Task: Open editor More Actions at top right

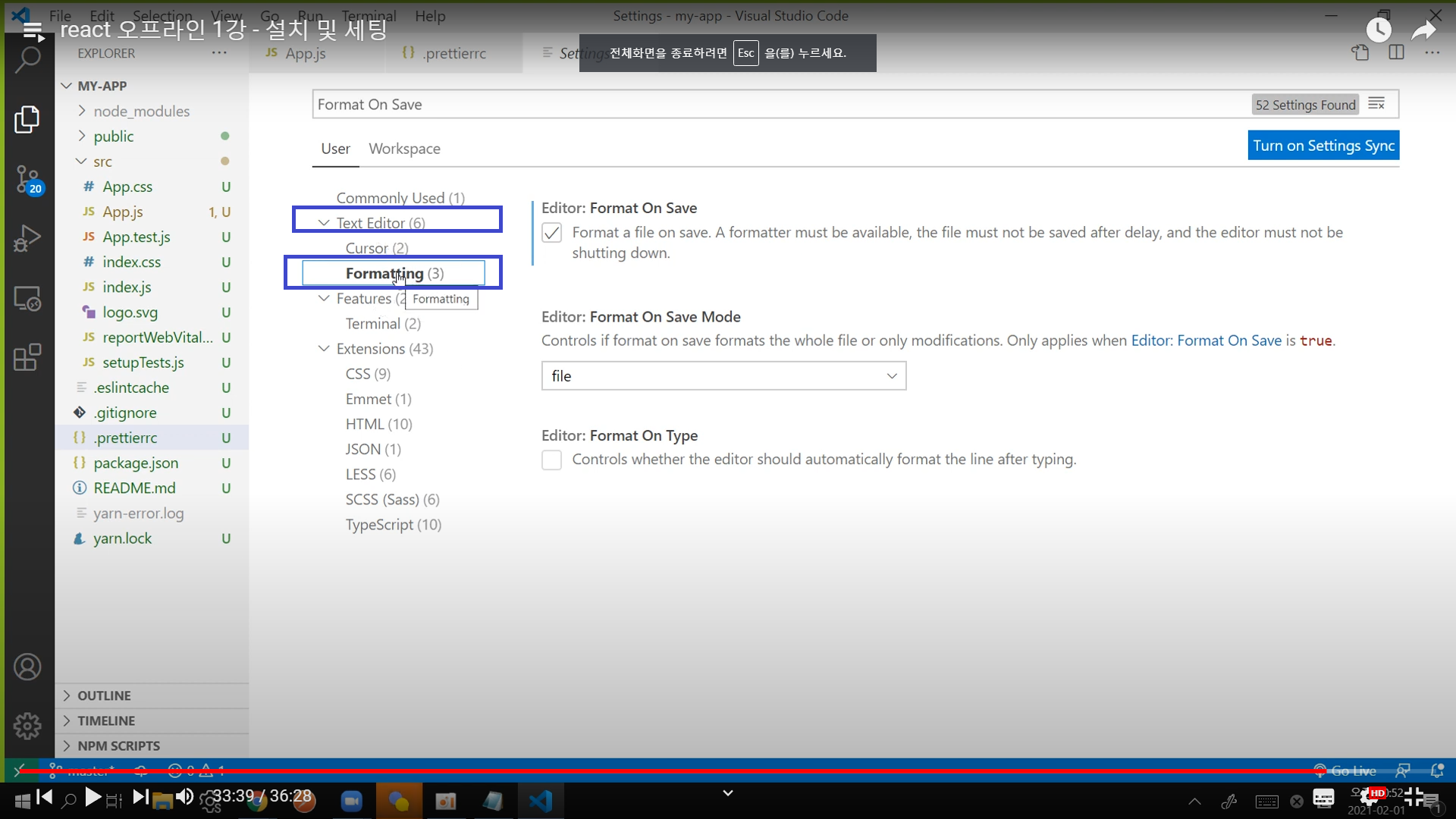Action: pyautogui.click(x=1432, y=53)
